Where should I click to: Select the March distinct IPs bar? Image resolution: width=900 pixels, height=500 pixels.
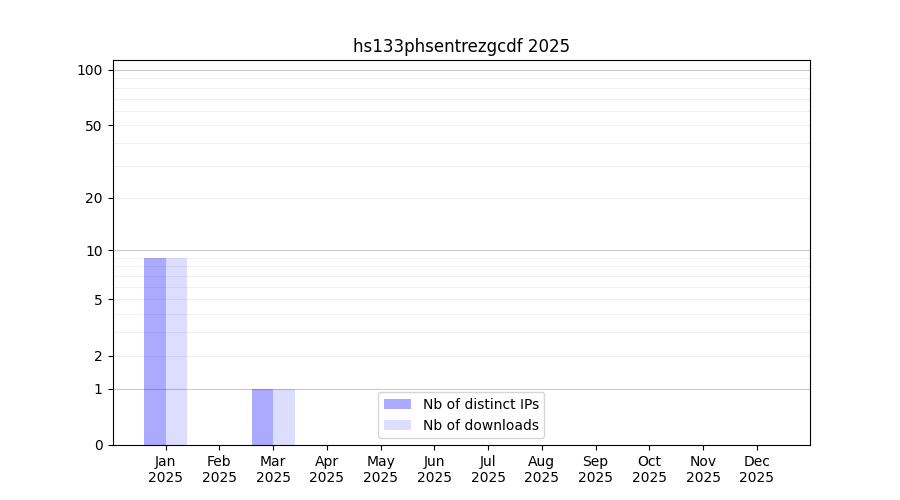pos(262,417)
